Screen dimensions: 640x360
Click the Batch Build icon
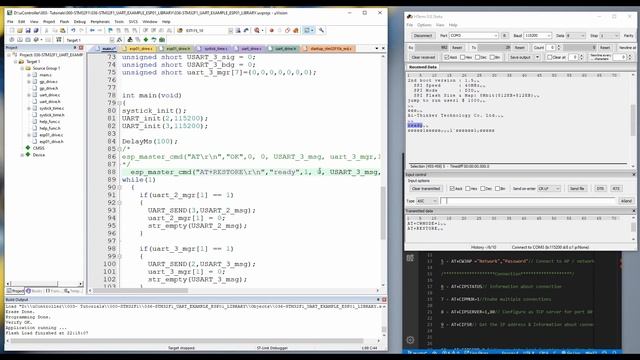click(x=36, y=40)
